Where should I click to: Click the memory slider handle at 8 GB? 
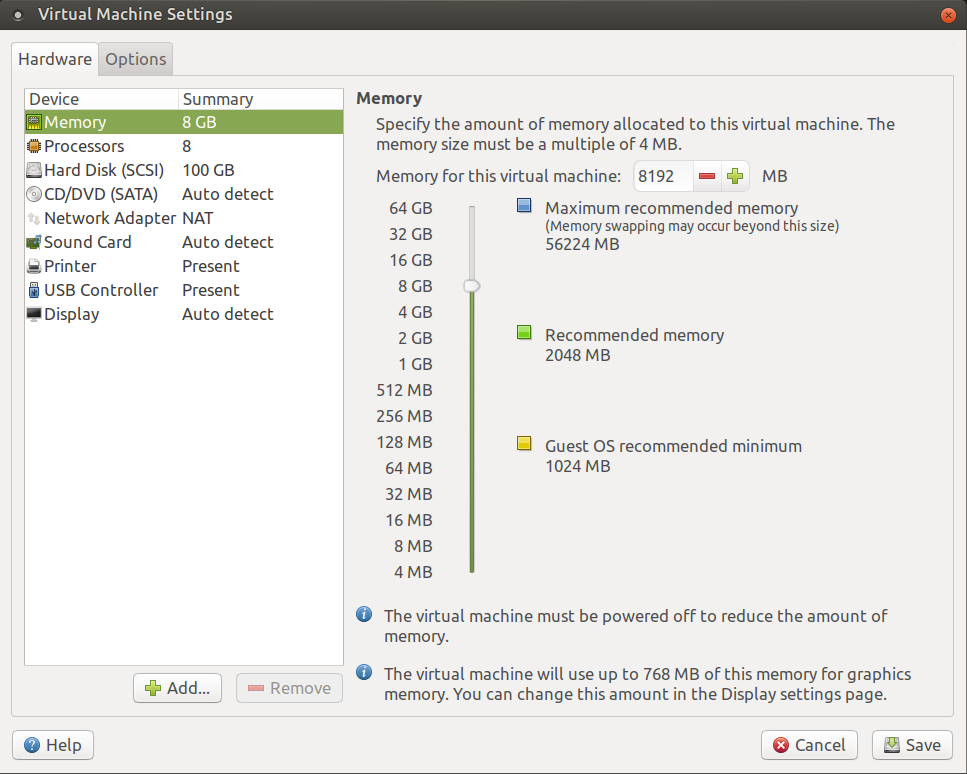472,286
